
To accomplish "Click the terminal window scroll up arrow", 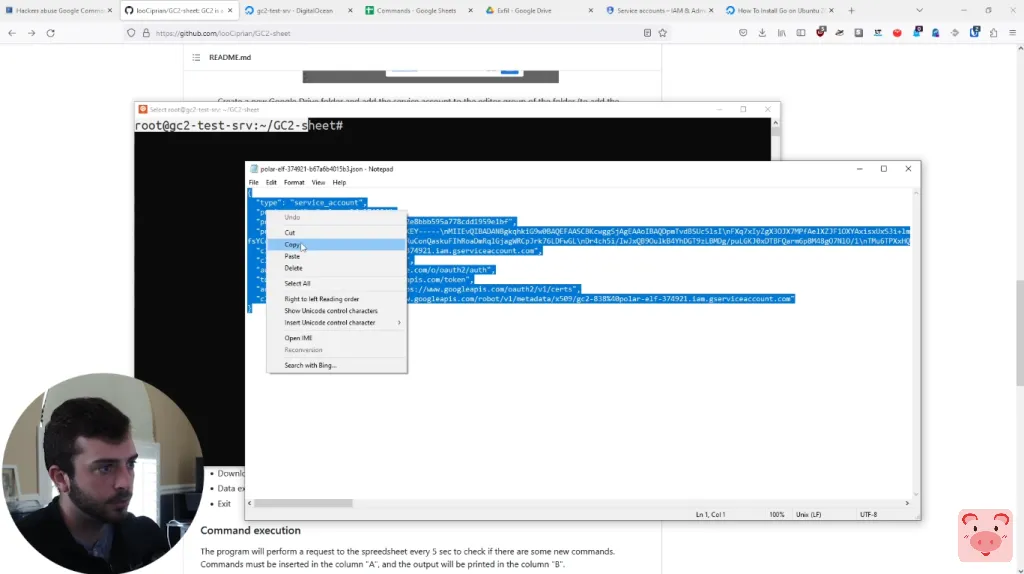I will pyautogui.click(x=775, y=123).
